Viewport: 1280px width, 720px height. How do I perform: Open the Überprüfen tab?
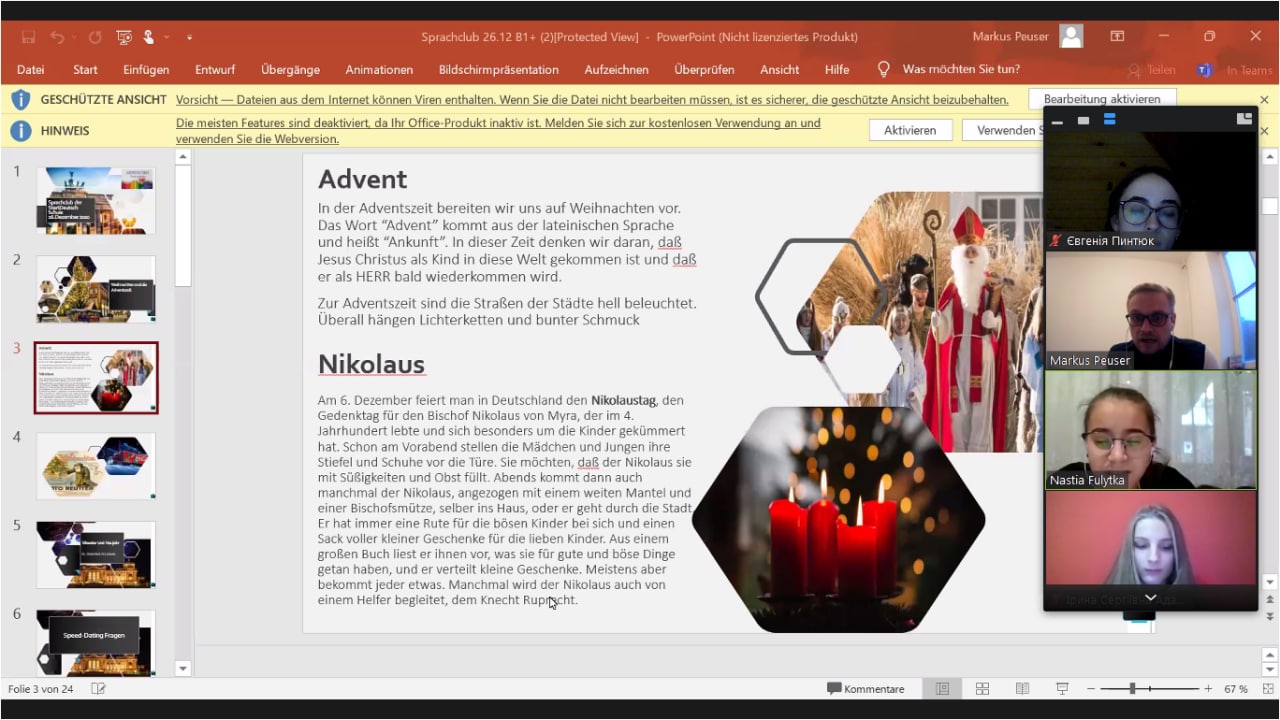point(704,70)
